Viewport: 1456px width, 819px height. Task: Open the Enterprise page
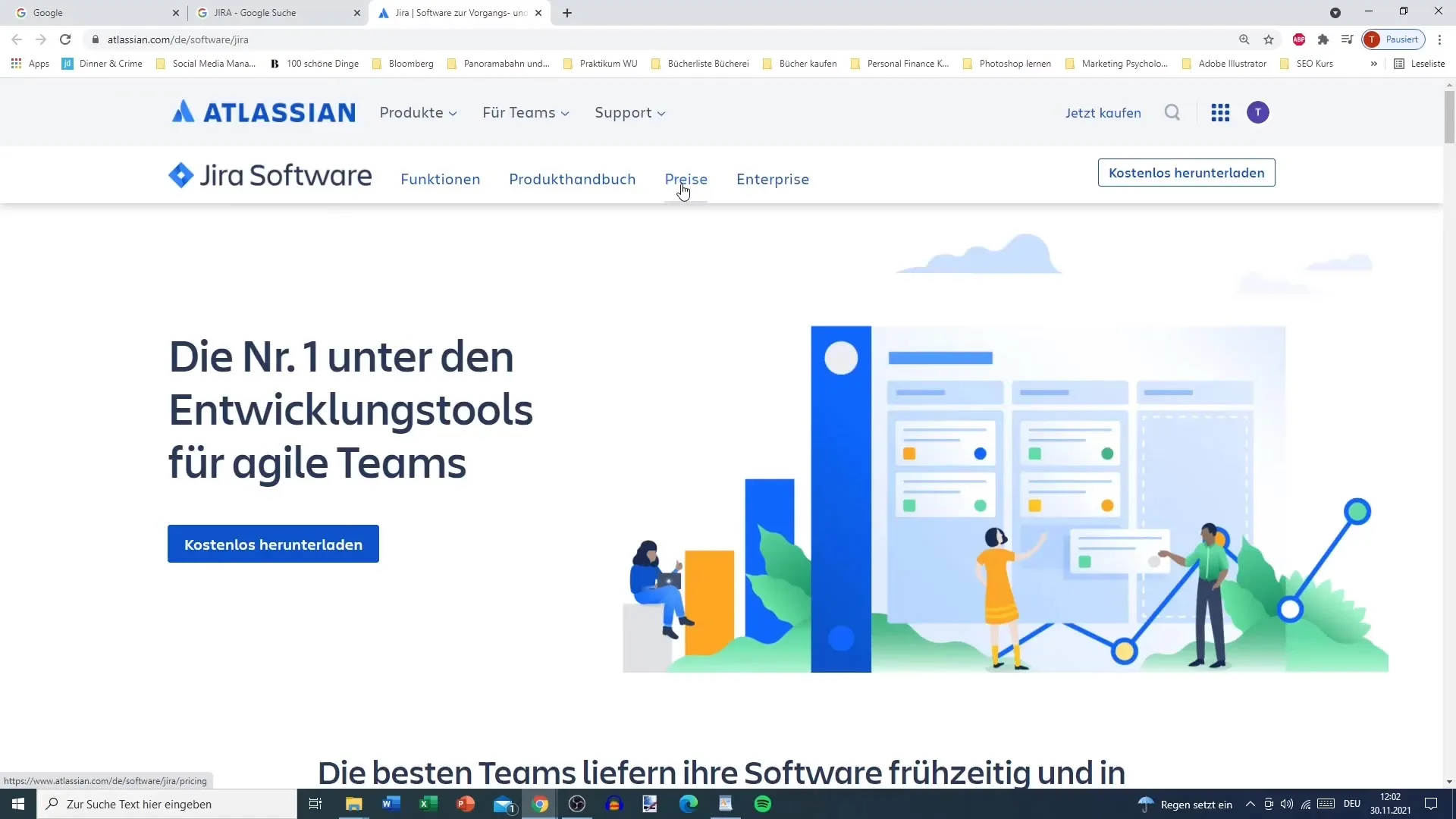click(x=773, y=180)
